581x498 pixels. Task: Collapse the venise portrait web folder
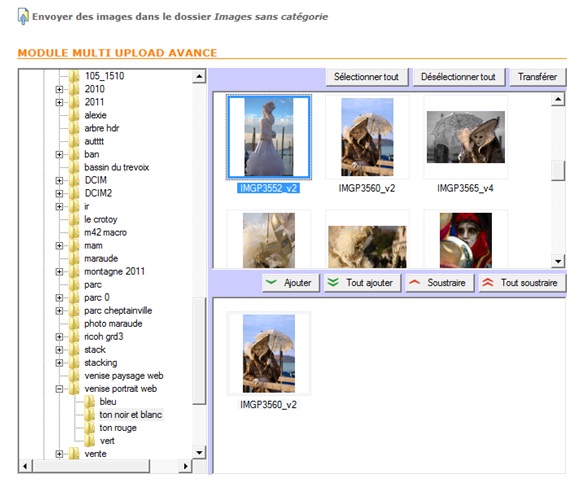point(59,389)
